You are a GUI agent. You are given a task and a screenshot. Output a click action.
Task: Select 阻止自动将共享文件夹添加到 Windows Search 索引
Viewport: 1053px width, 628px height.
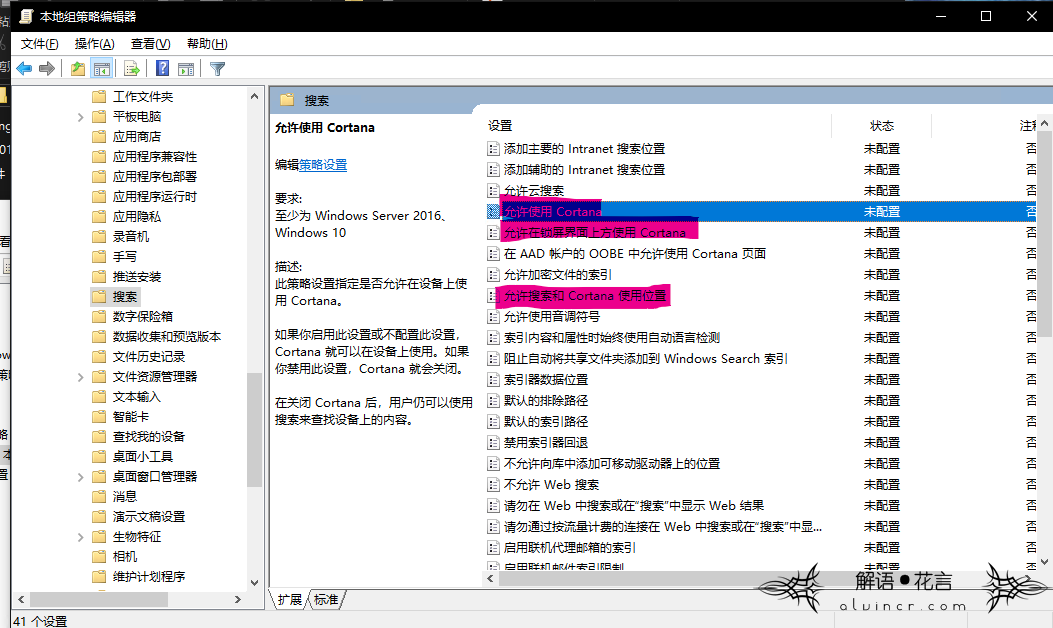(645, 359)
